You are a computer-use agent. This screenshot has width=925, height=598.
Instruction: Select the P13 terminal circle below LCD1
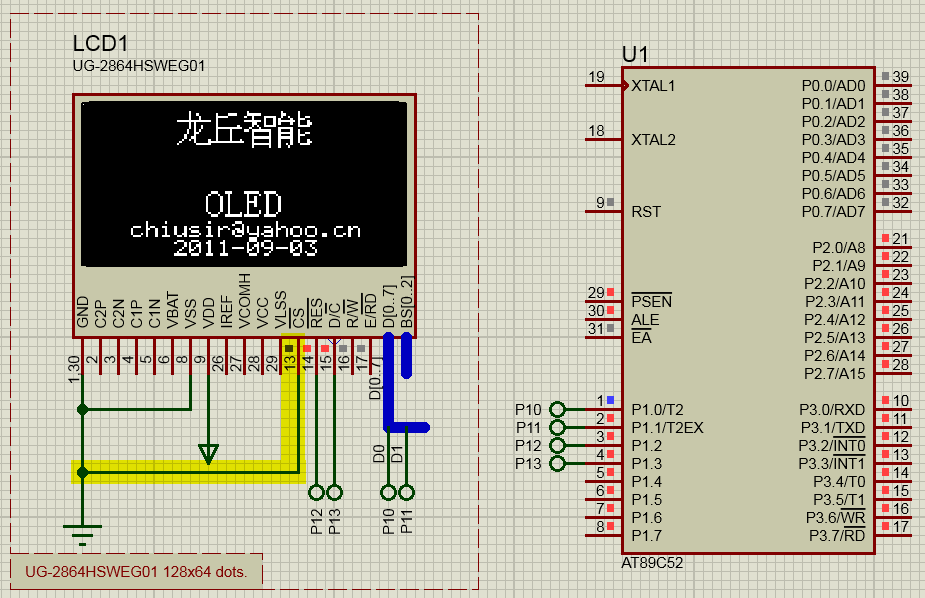pos(334,492)
